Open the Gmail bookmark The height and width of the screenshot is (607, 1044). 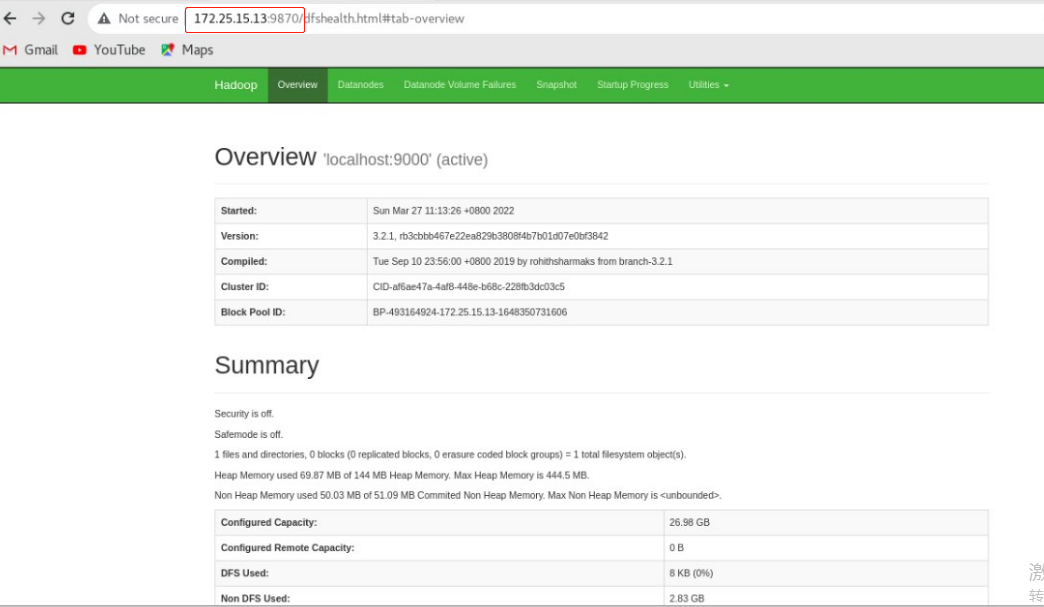click(31, 50)
